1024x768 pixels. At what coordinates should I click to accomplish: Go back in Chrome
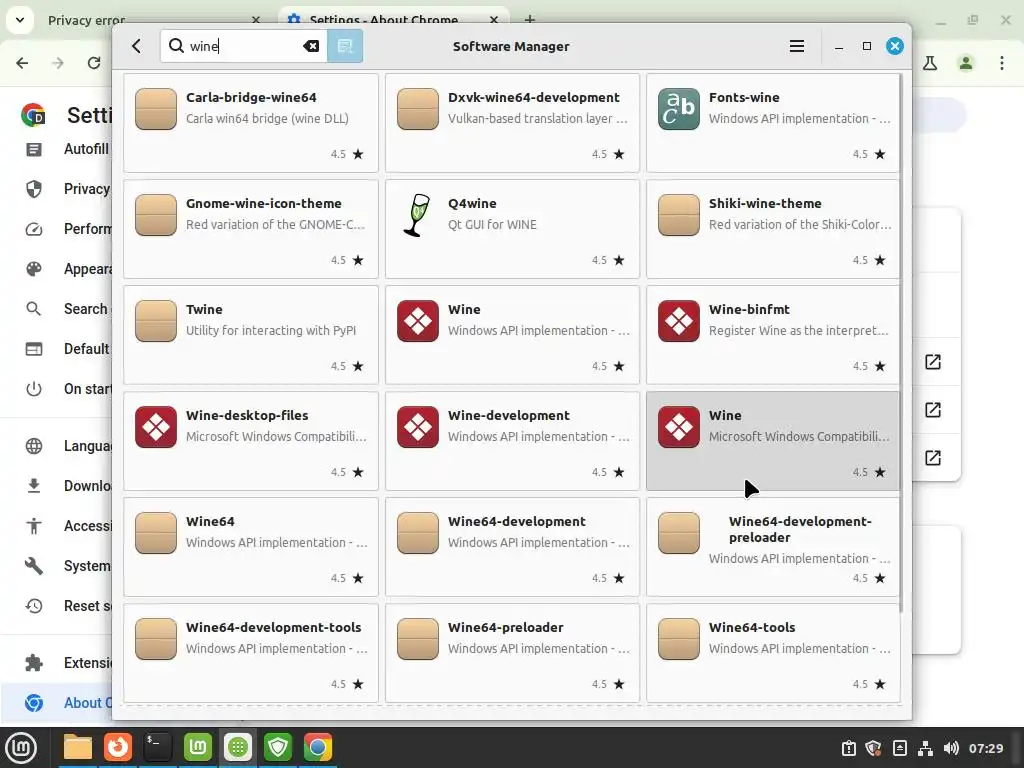[x=22, y=63]
